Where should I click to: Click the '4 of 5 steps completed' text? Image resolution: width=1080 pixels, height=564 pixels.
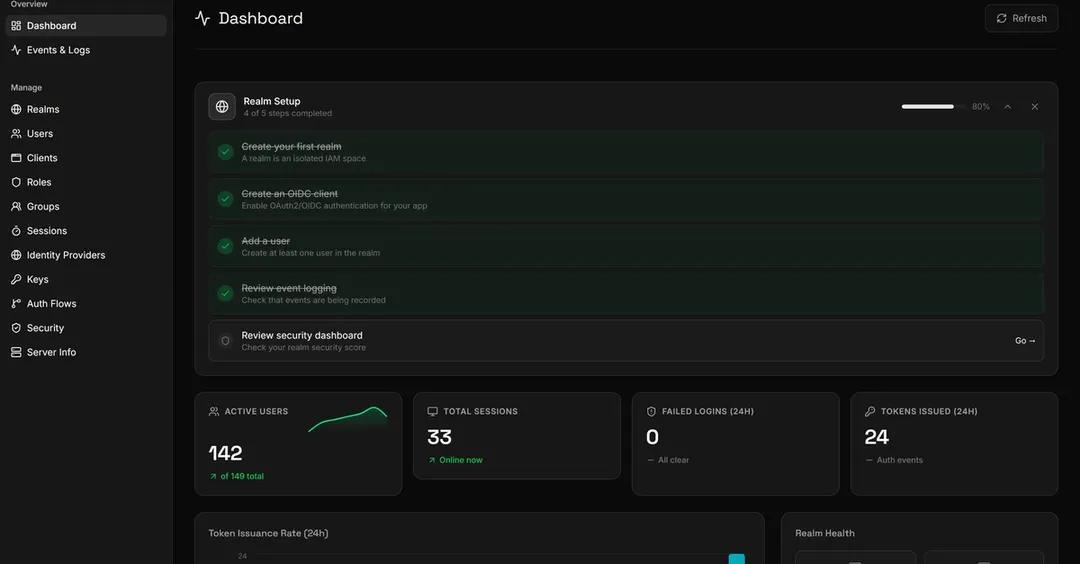click(x=287, y=114)
